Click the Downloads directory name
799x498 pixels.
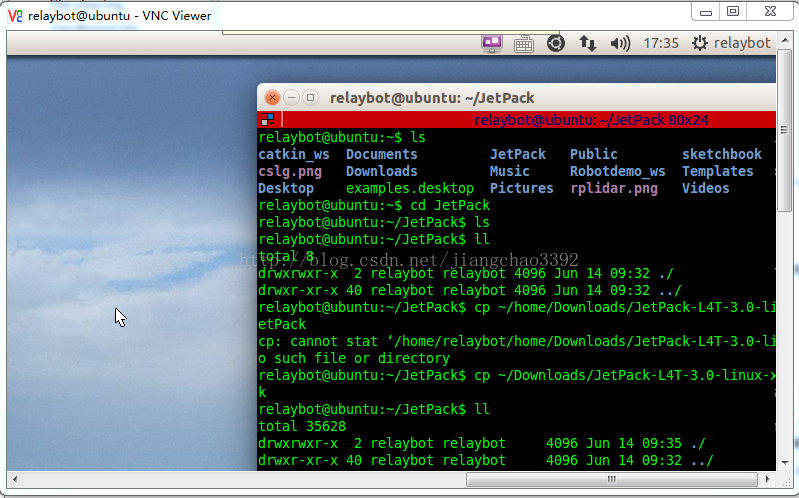[382, 171]
